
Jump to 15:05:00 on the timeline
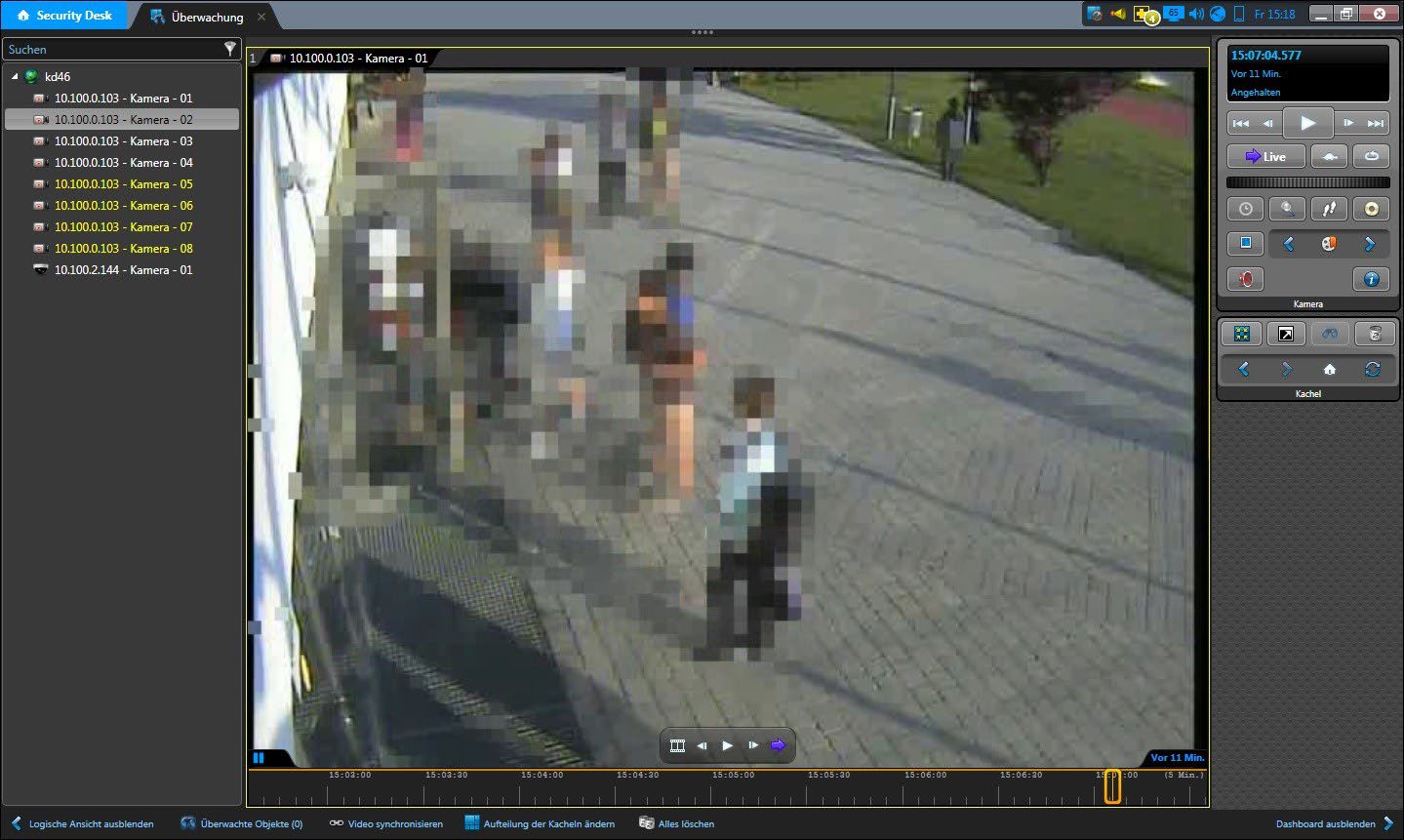point(733,775)
